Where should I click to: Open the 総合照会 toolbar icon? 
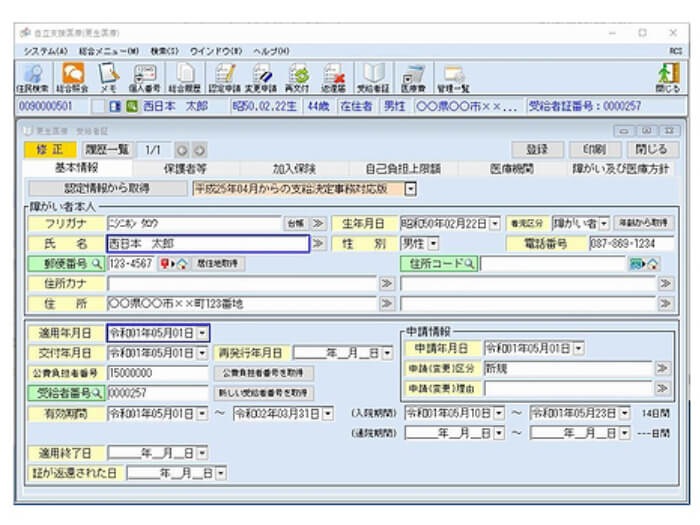tap(72, 78)
